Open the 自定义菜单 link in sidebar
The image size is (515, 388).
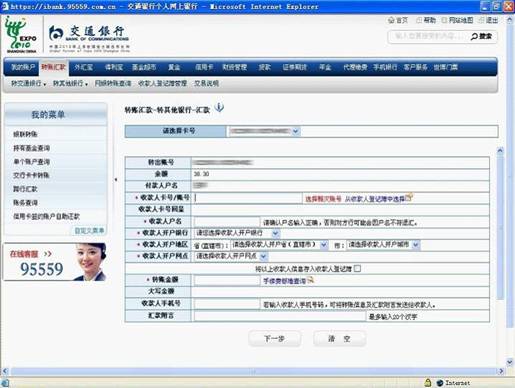tap(89, 230)
